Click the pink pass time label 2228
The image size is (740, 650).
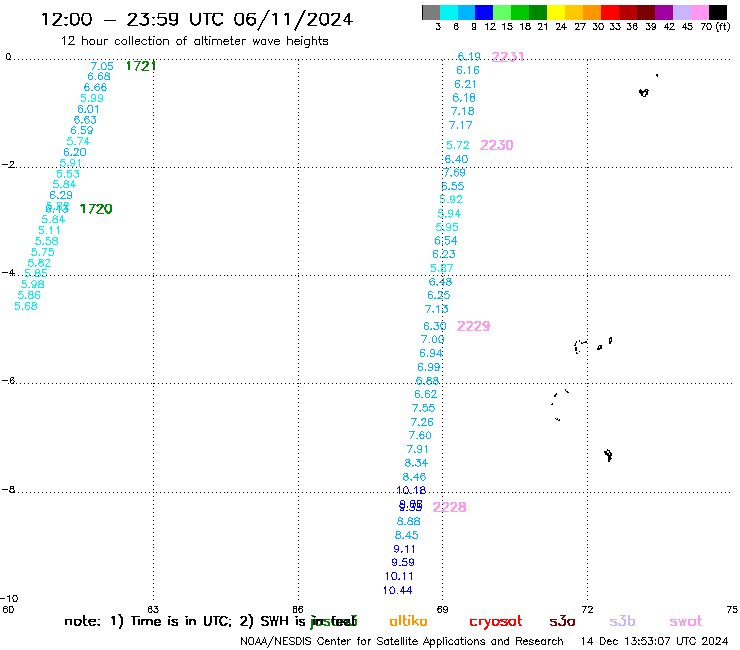449,507
